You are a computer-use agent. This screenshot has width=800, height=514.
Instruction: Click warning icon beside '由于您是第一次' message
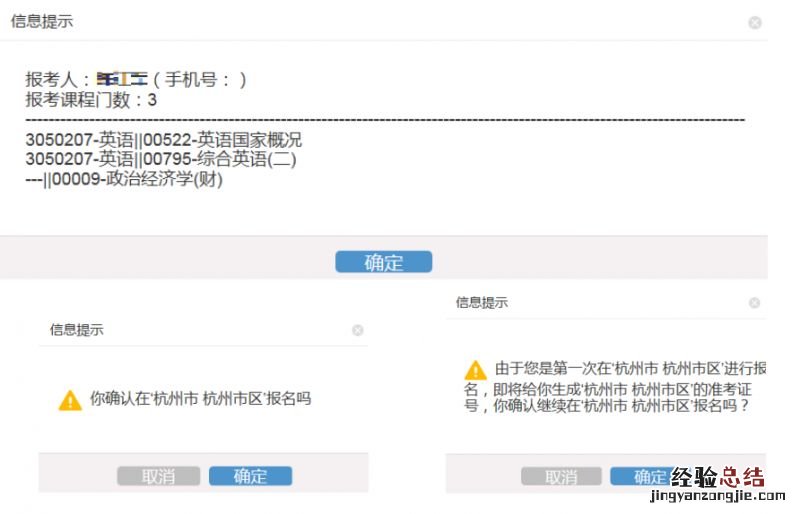pos(476,370)
